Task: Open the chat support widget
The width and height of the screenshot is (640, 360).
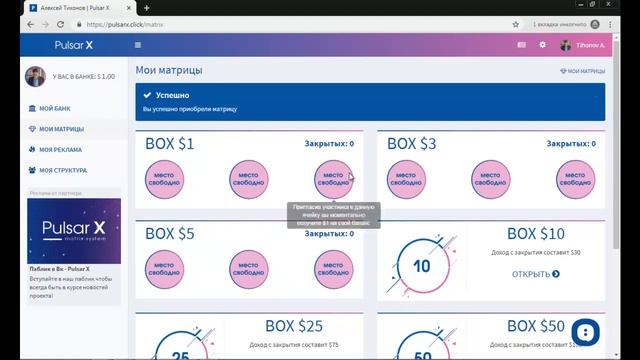Action: pos(586,332)
